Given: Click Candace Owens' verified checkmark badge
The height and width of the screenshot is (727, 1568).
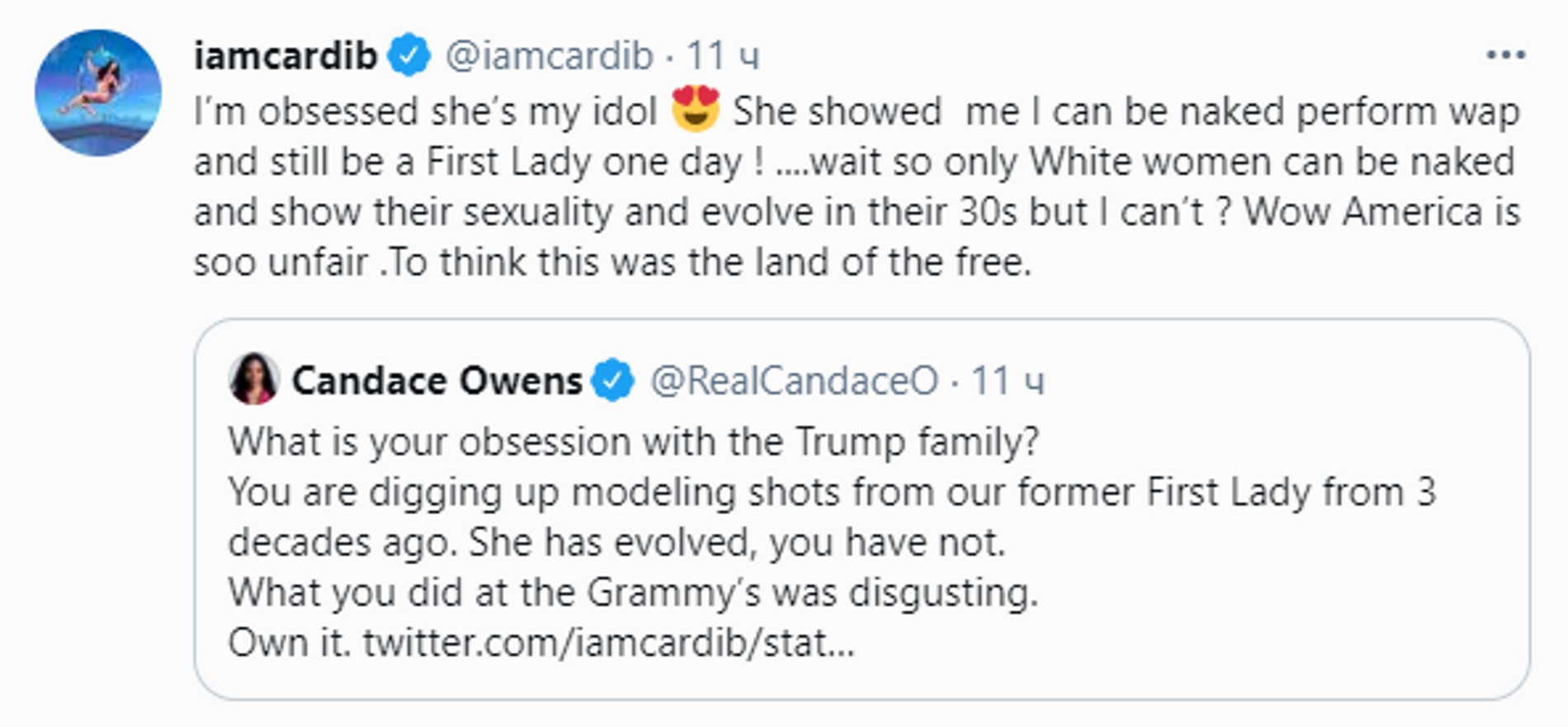Looking at the screenshot, I should (x=613, y=380).
